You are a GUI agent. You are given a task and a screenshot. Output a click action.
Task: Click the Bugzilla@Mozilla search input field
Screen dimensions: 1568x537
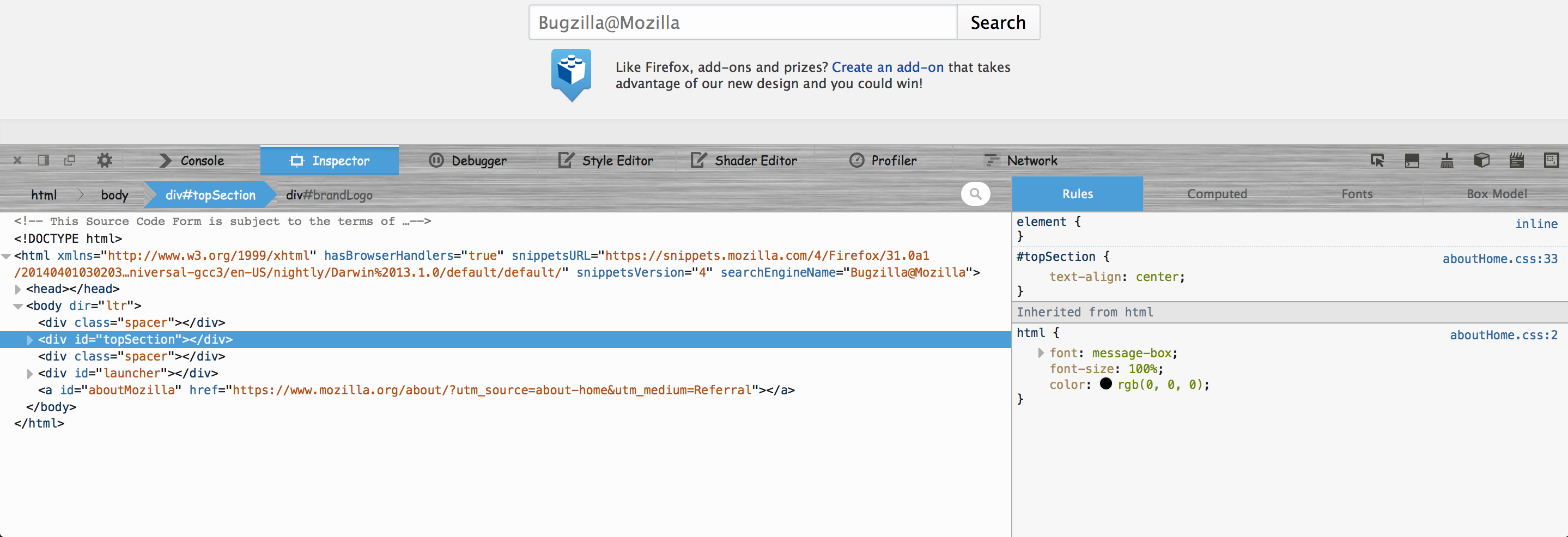click(x=743, y=22)
